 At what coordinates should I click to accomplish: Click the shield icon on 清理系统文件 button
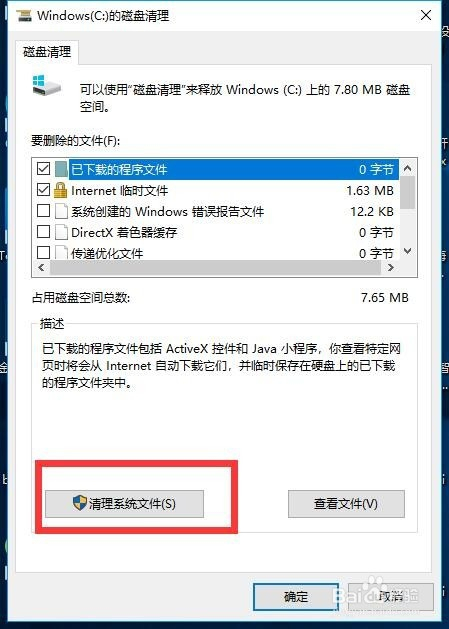point(80,503)
